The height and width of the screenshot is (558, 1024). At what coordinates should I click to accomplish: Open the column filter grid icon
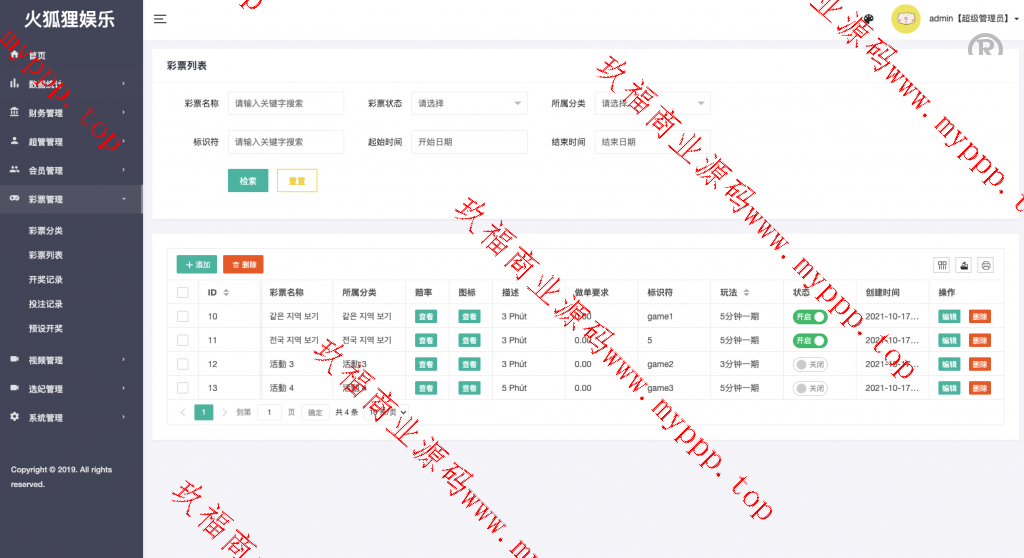[x=941, y=265]
